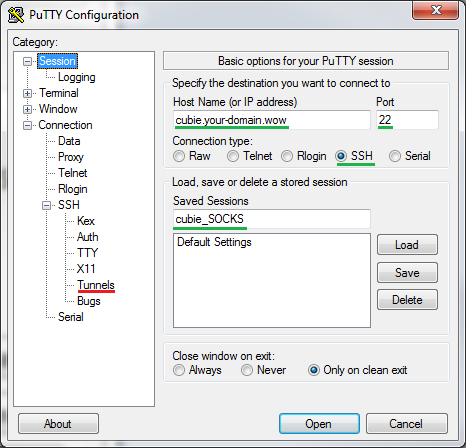
Task: Select Default Settings in sessions list
Action: [x=214, y=242]
